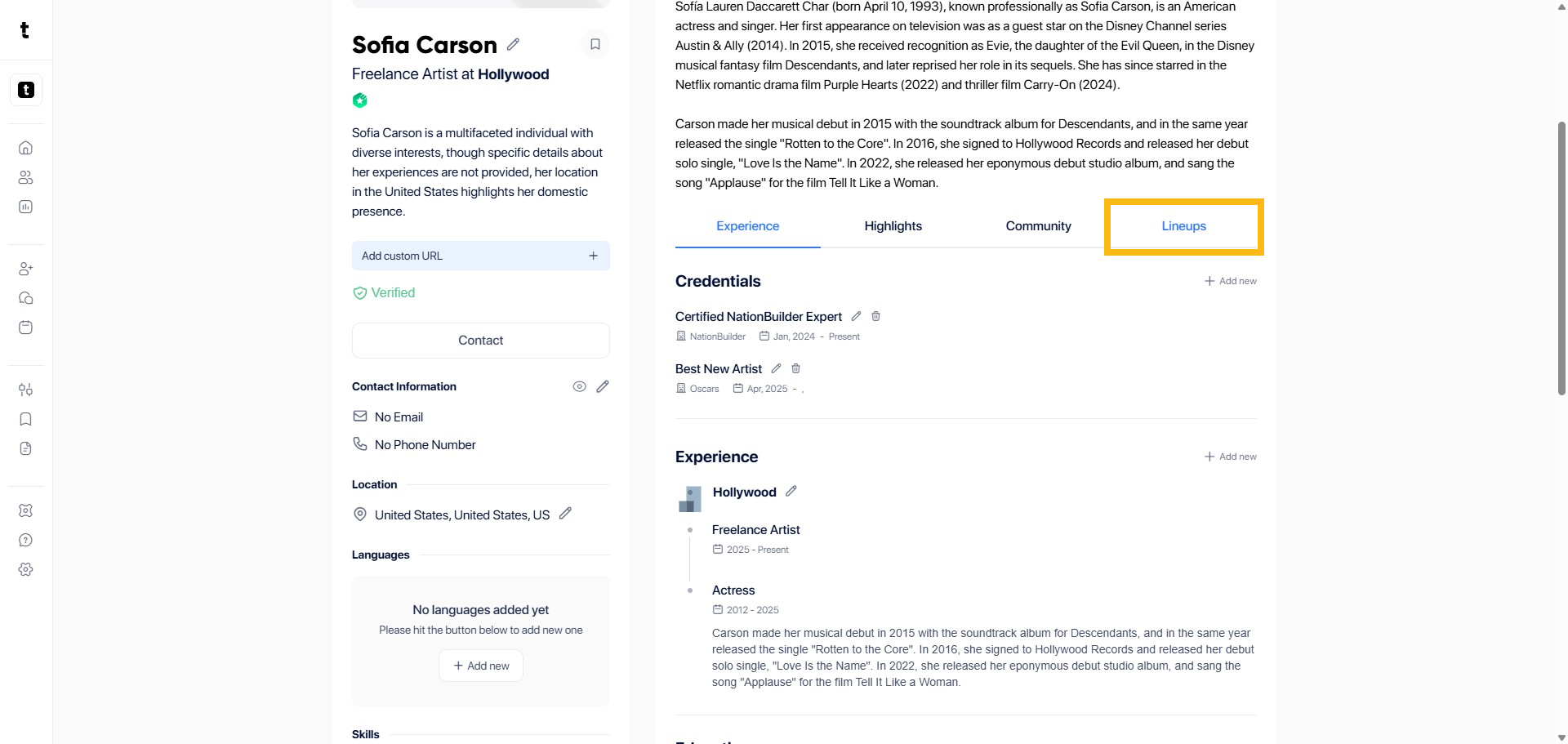The width and height of the screenshot is (1568, 744).
Task: Edit the United States location entry
Action: (x=565, y=514)
